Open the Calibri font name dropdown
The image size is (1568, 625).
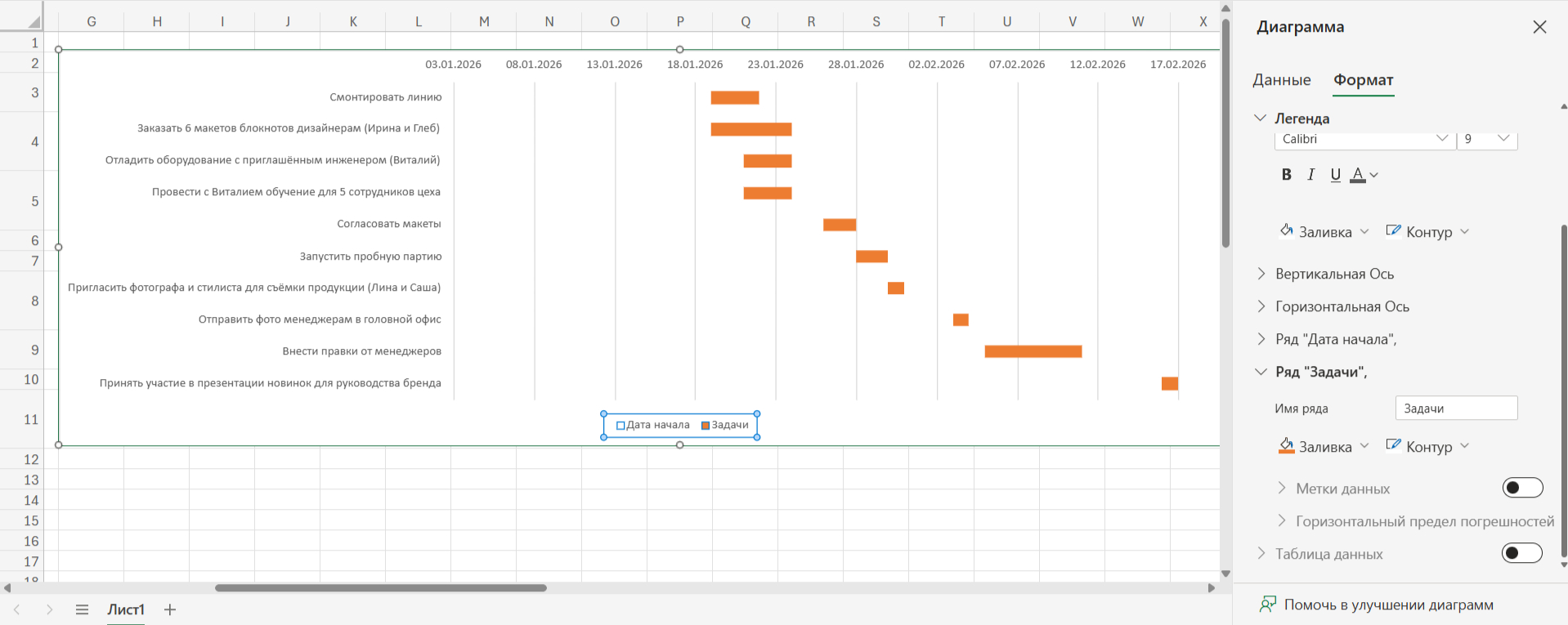point(1364,139)
